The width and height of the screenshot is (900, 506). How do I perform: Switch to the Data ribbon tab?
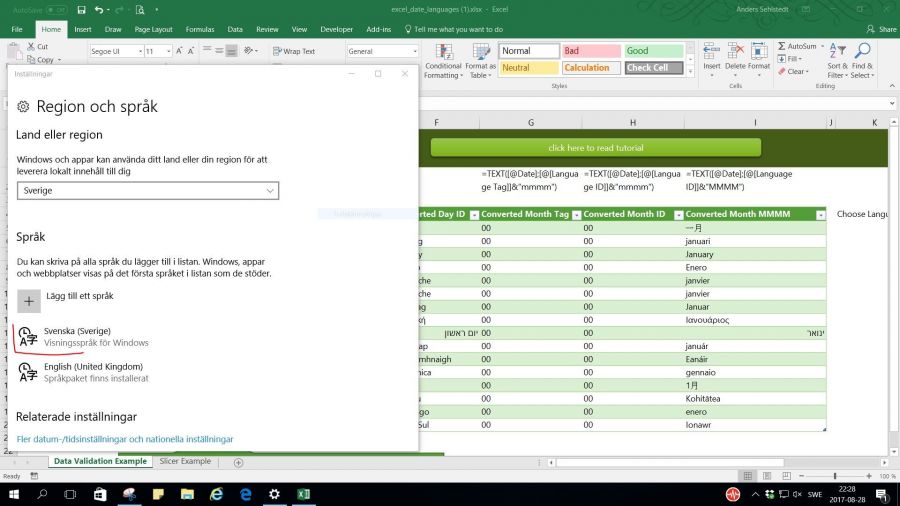[235, 29]
